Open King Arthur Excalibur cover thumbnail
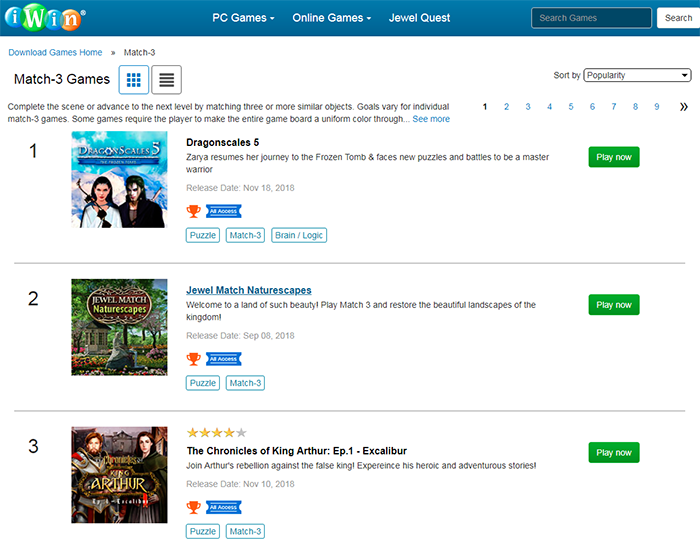Image resolution: width=700 pixels, height=559 pixels. 119,475
